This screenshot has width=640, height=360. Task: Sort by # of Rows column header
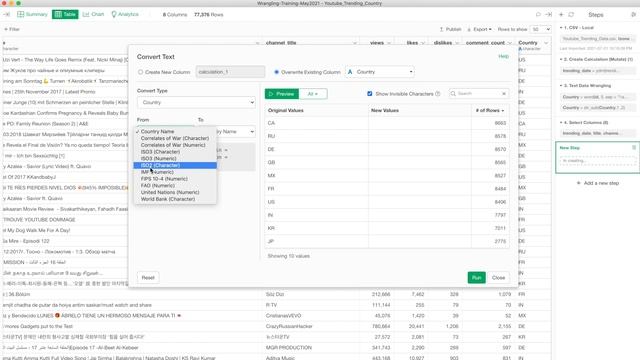pos(489,111)
